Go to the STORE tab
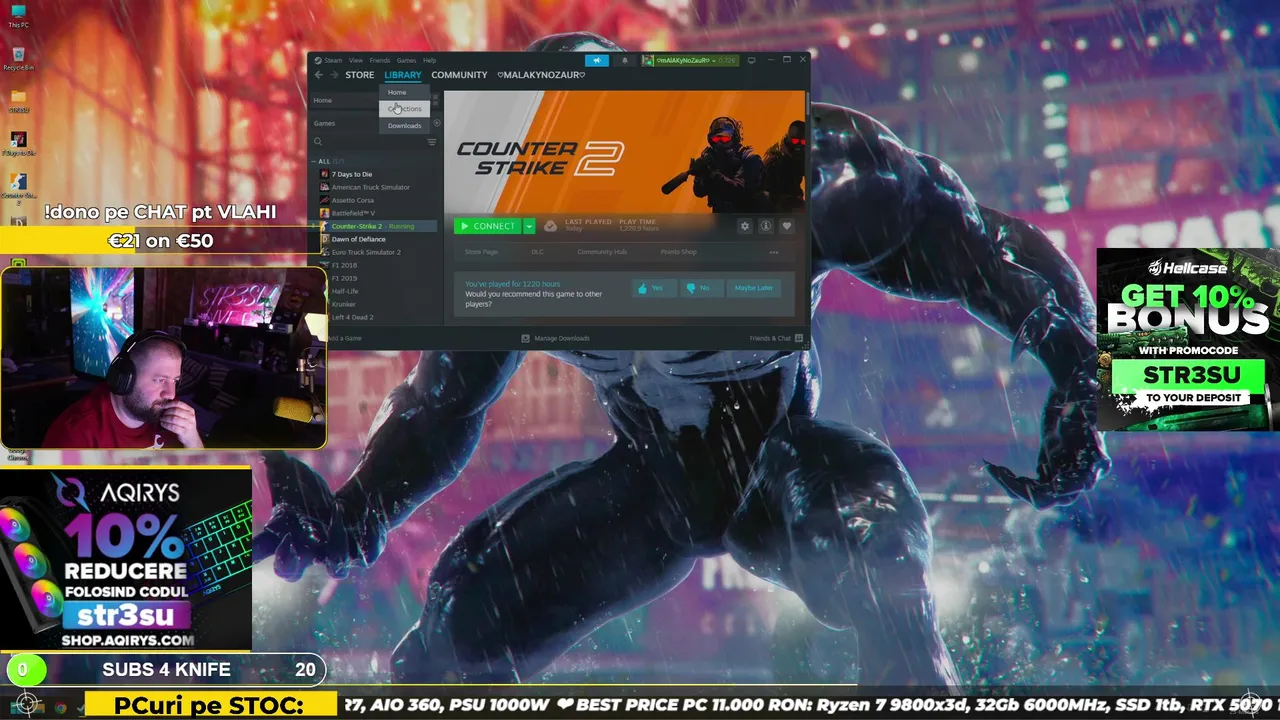This screenshot has width=1280, height=720. [x=360, y=75]
